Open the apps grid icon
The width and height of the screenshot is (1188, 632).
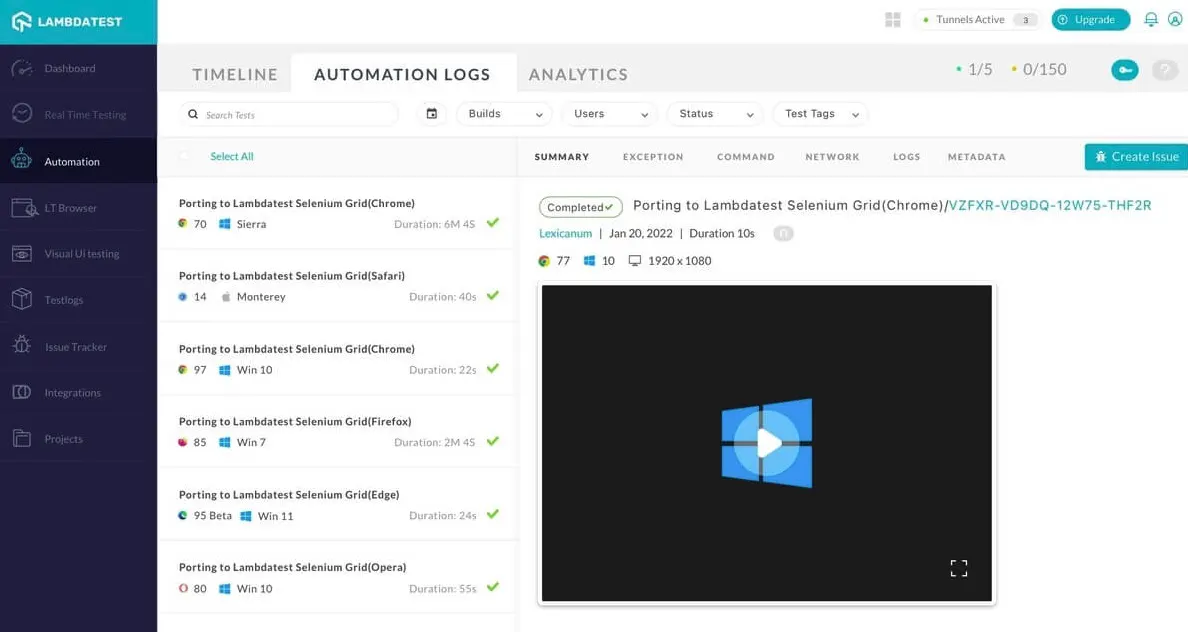pyautogui.click(x=893, y=20)
